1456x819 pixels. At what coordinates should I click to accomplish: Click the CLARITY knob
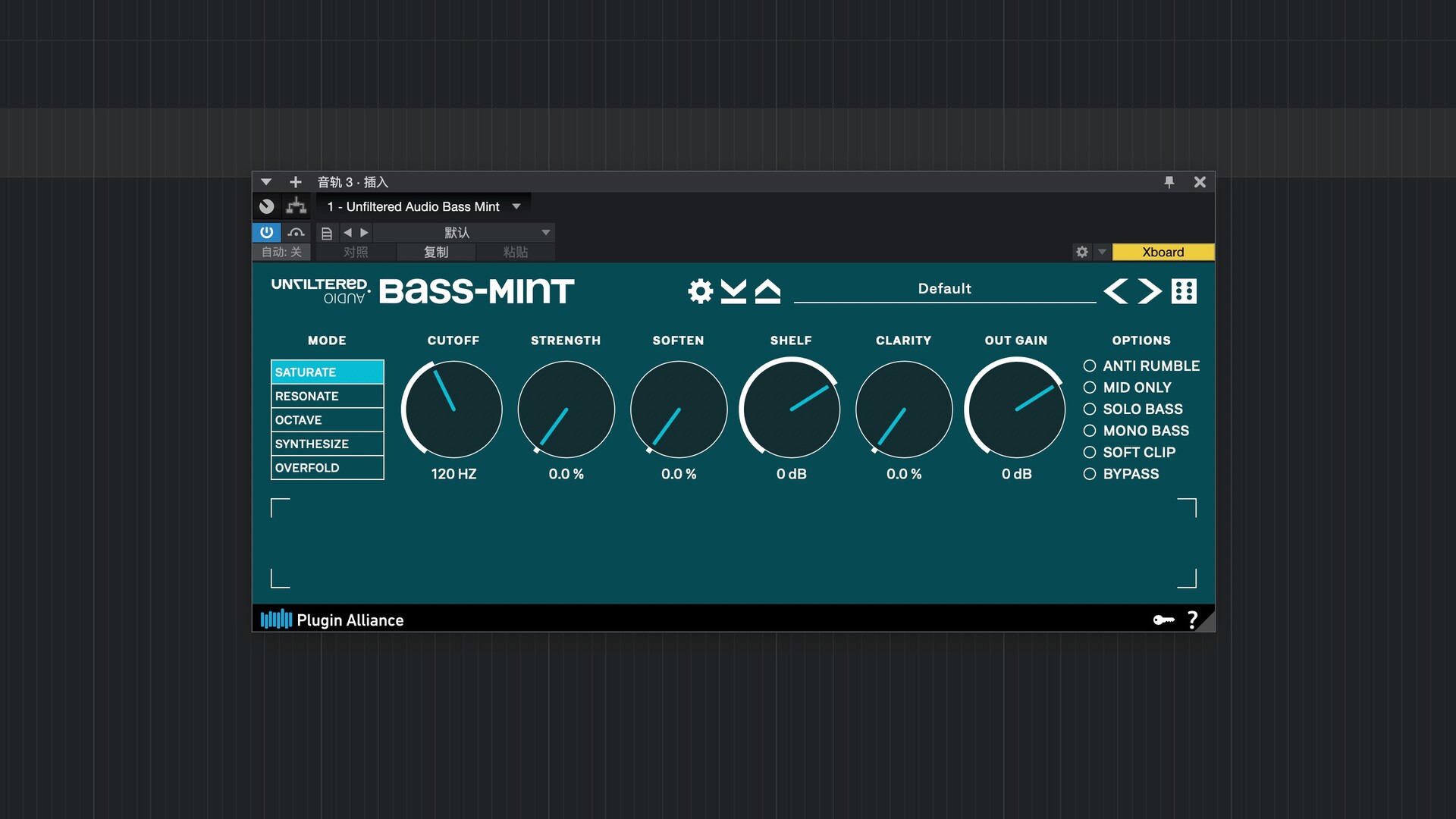click(903, 409)
